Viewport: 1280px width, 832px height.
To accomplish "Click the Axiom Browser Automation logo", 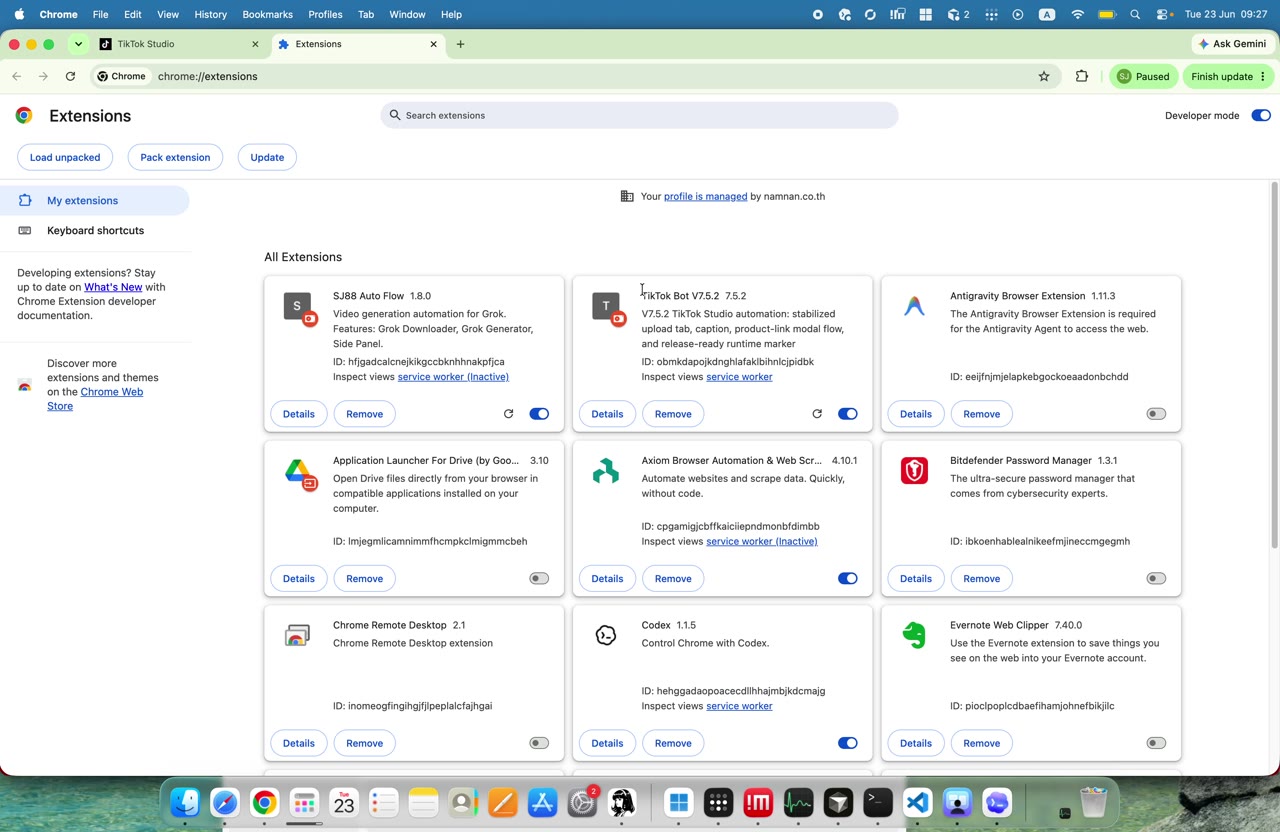I will (606, 471).
